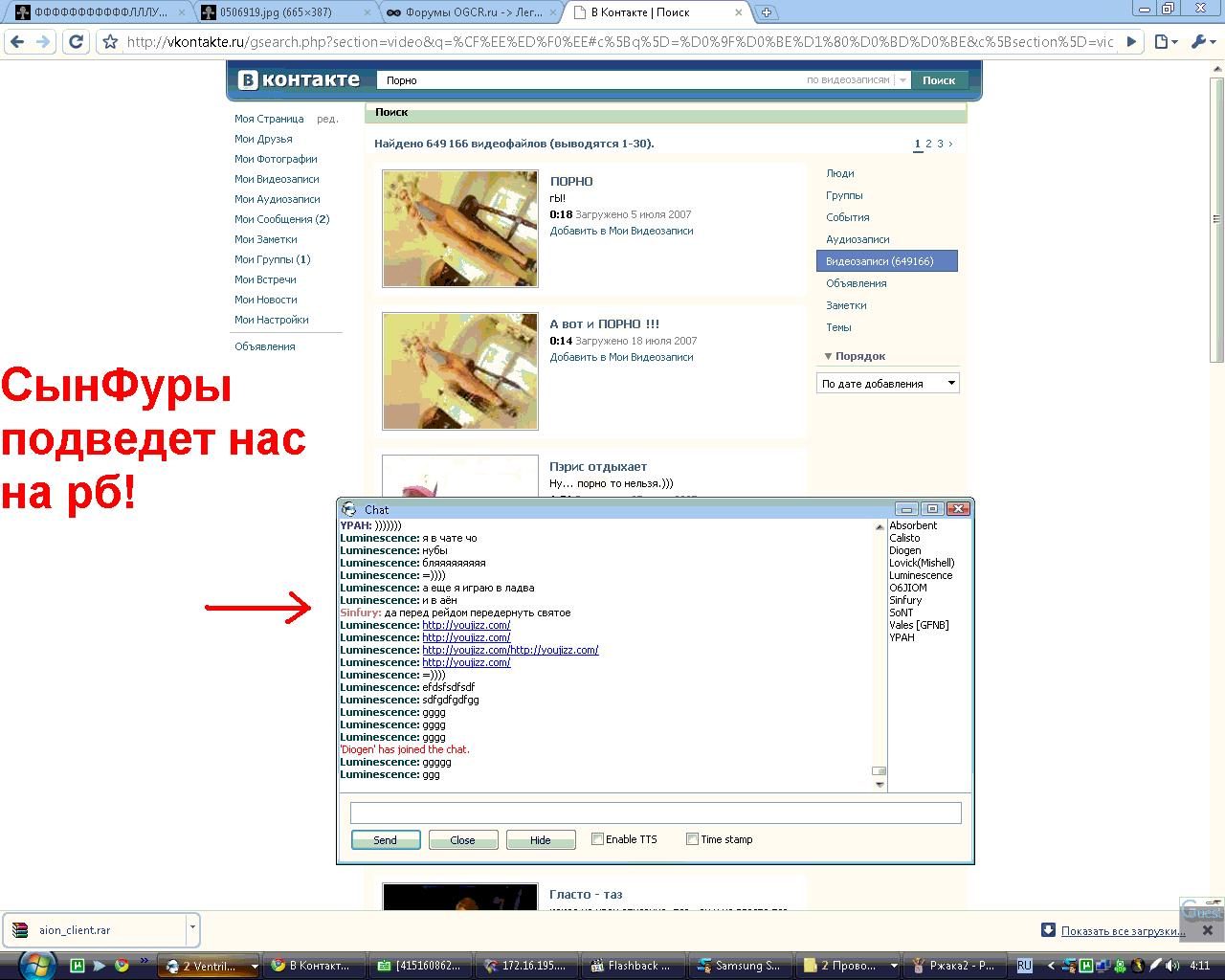Select 'Аудиозаписи' in the right search filter
1225x980 pixels.
click(x=857, y=239)
